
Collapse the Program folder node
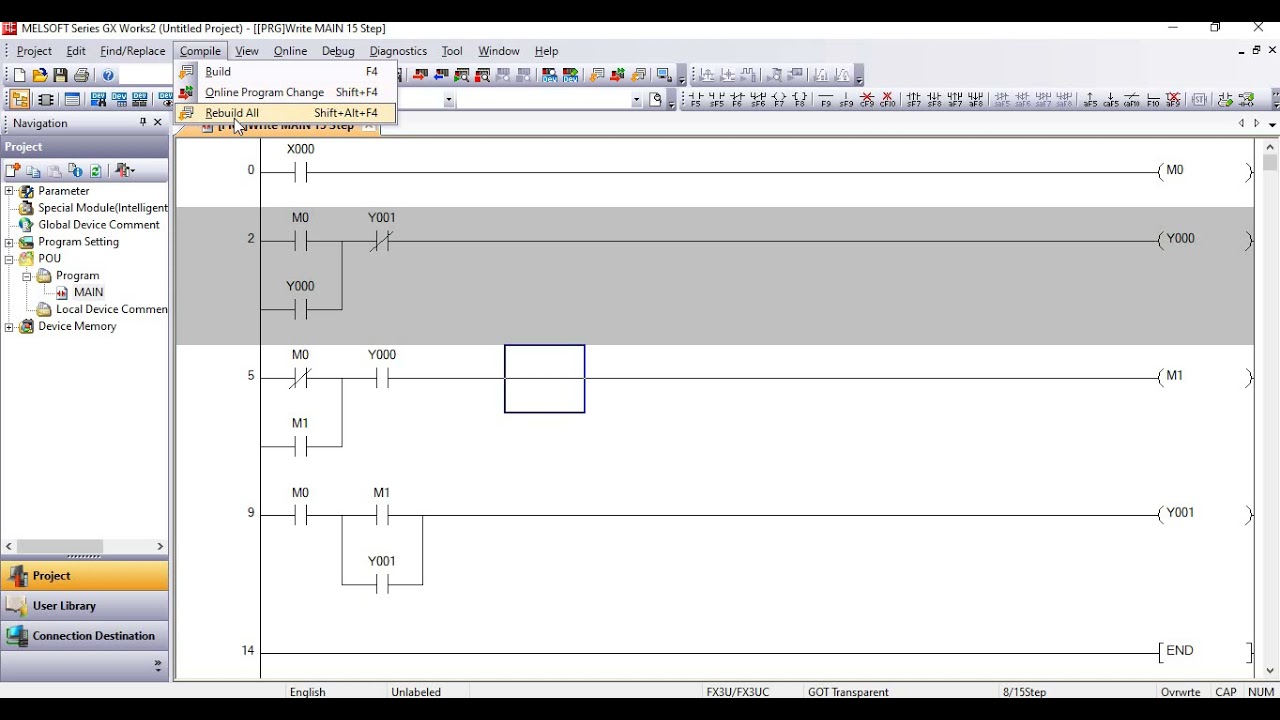point(26,276)
